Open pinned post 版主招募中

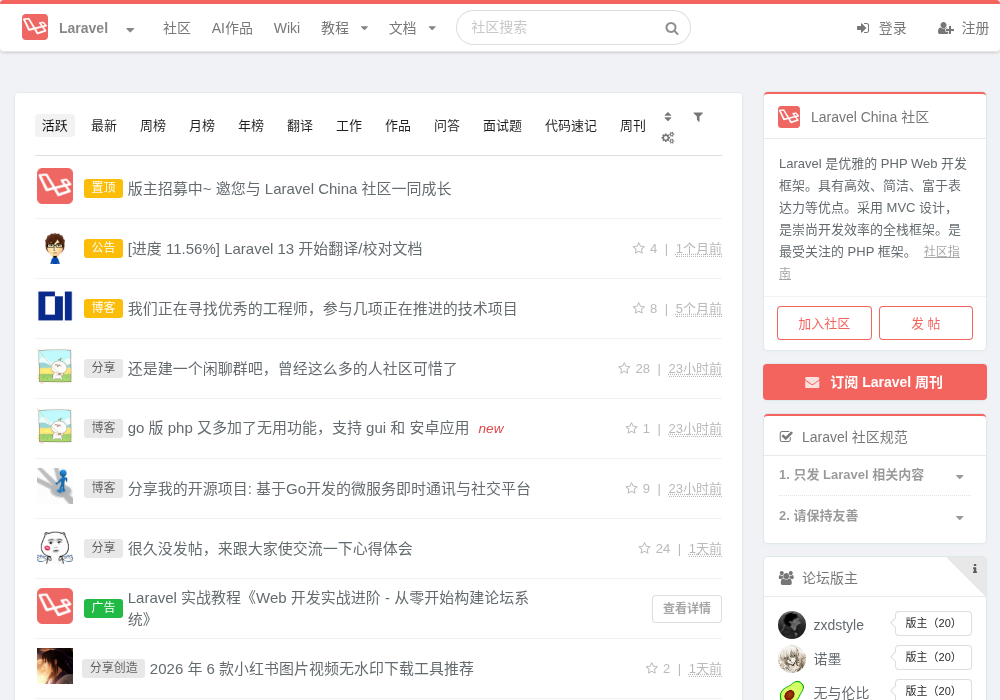point(290,189)
